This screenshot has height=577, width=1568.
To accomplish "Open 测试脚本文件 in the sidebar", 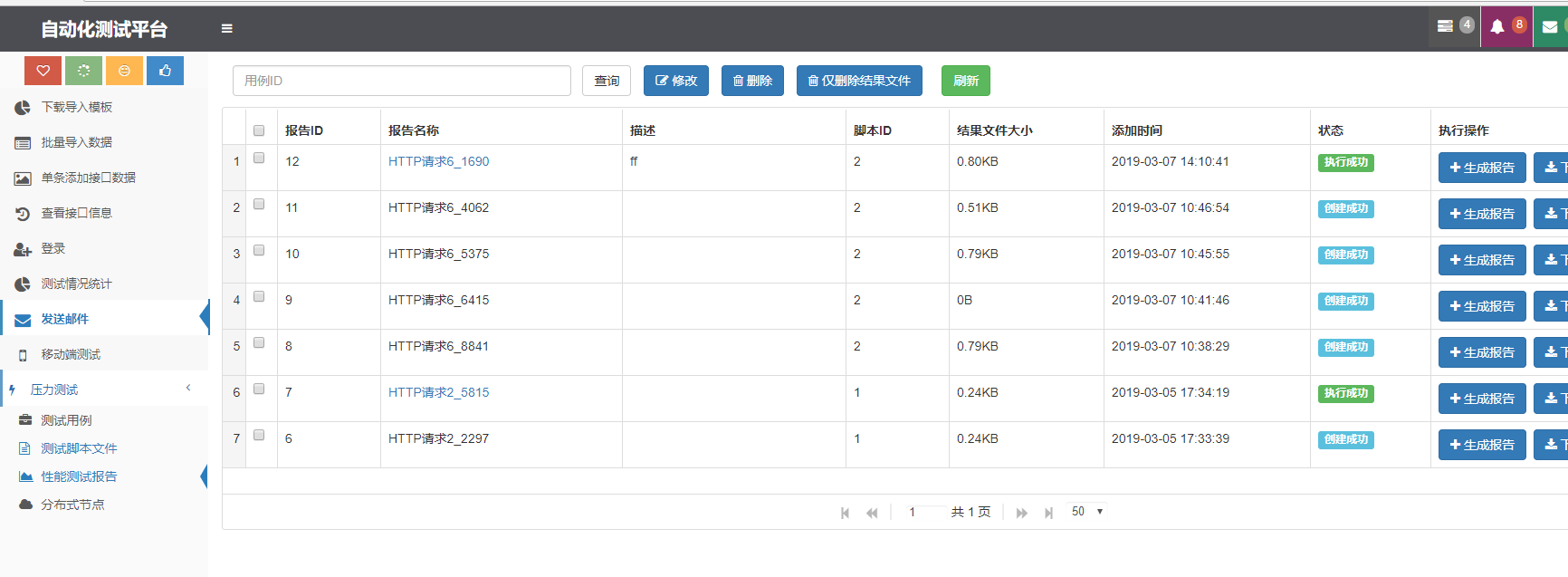I will click(79, 448).
